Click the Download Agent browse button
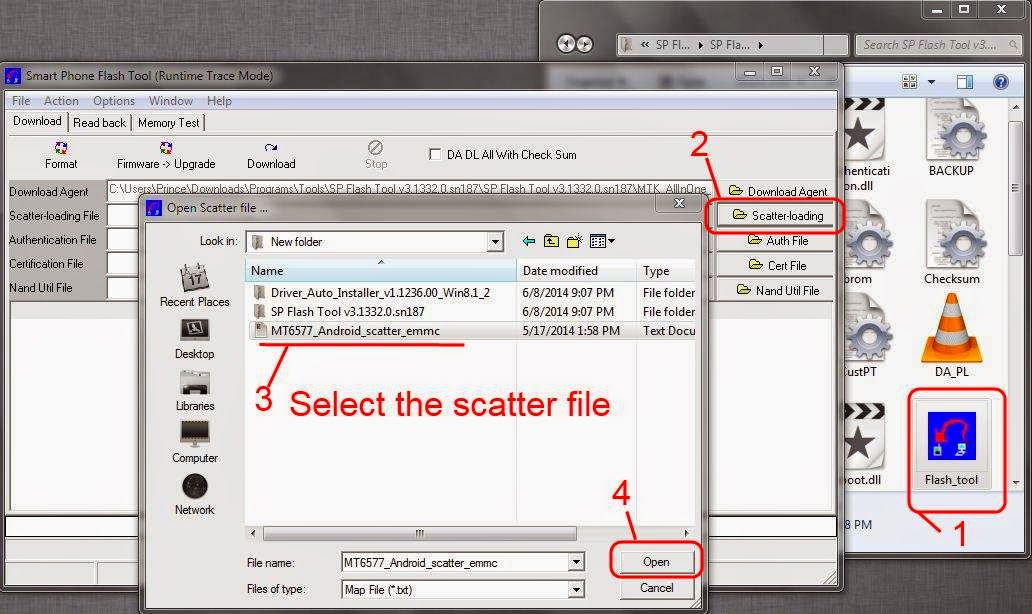Screen dimensions: 1032x614 [778, 192]
